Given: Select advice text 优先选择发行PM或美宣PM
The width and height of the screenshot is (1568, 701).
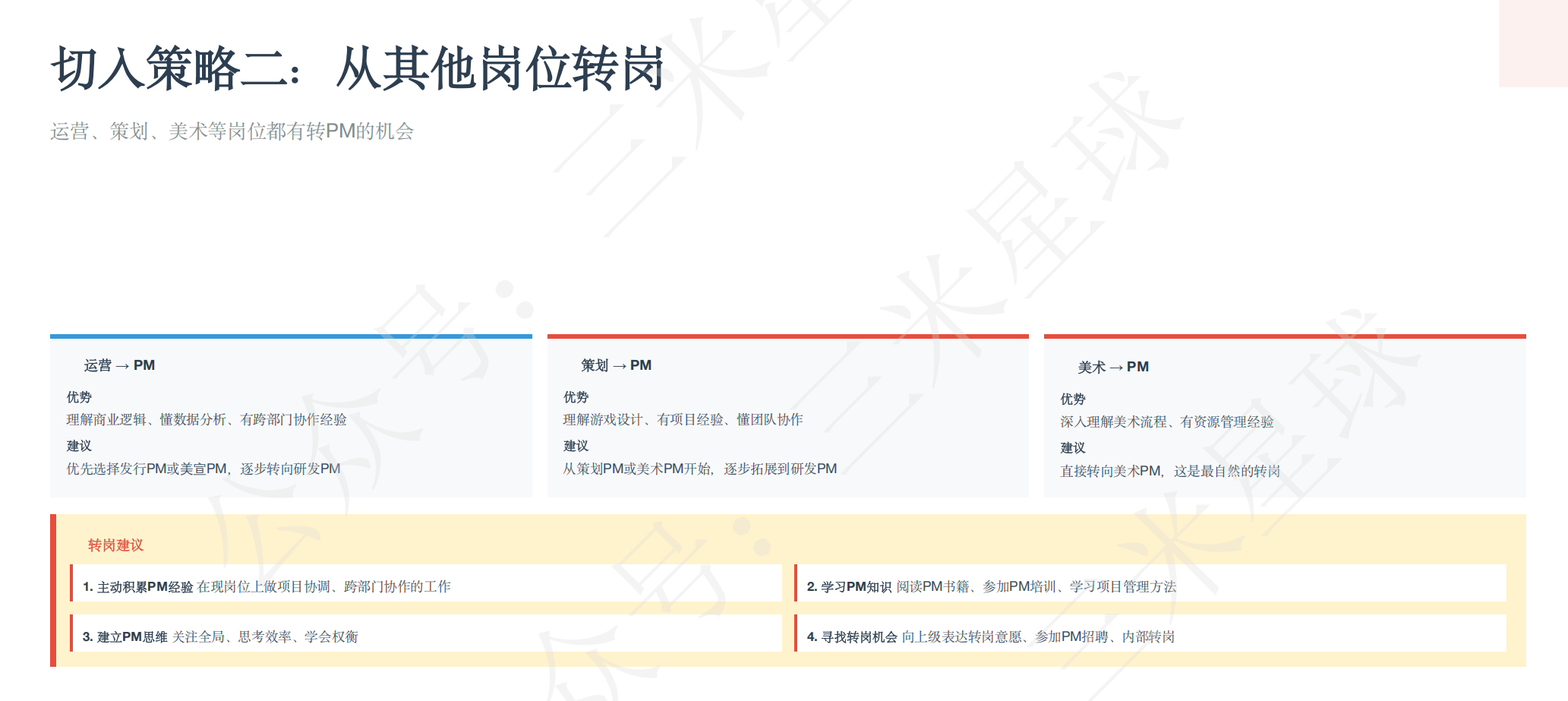Looking at the screenshot, I should pyautogui.click(x=203, y=469).
